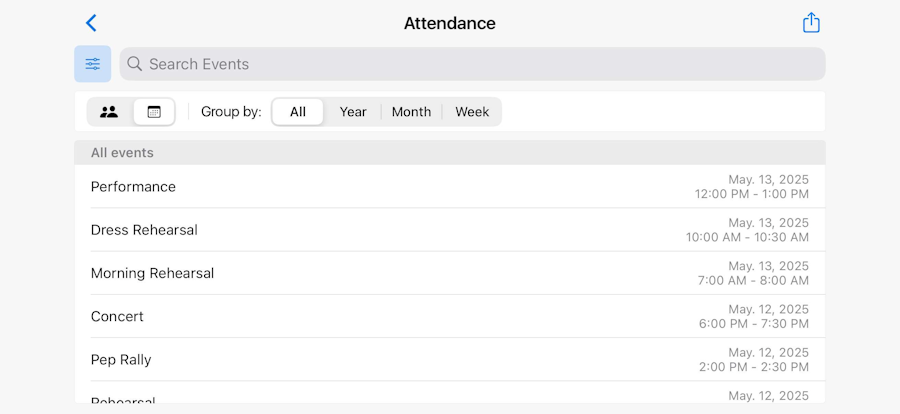Select the Morning Rehearsal event
This screenshot has height=414, width=900.
pos(152,273)
